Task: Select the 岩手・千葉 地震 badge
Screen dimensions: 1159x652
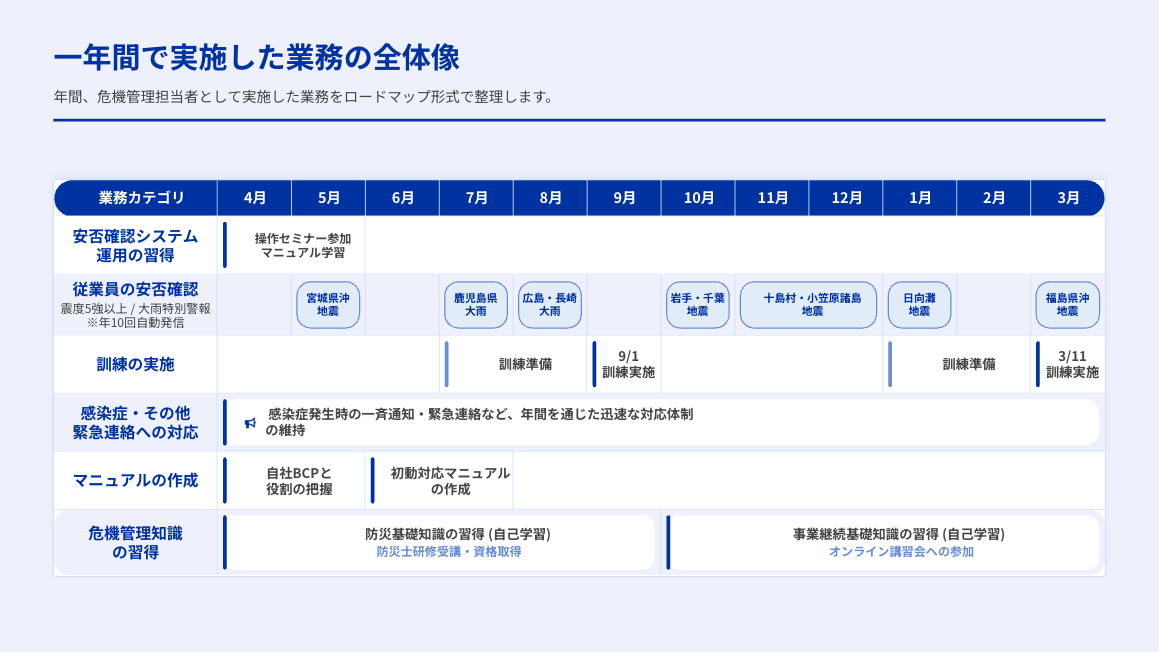Action: [698, 305]
